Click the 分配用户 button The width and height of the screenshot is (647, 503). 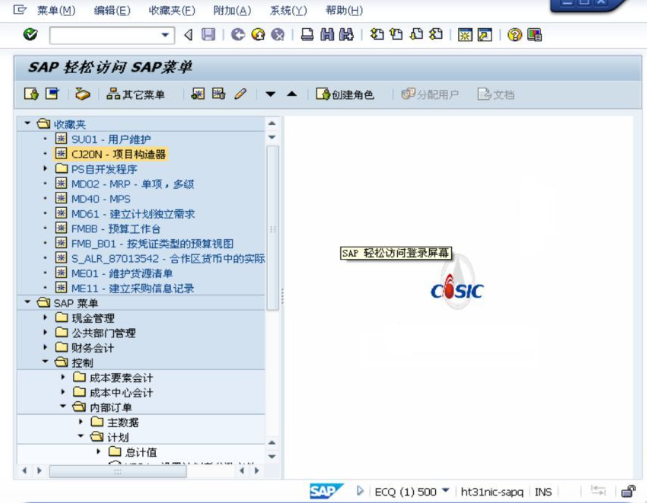430,94
